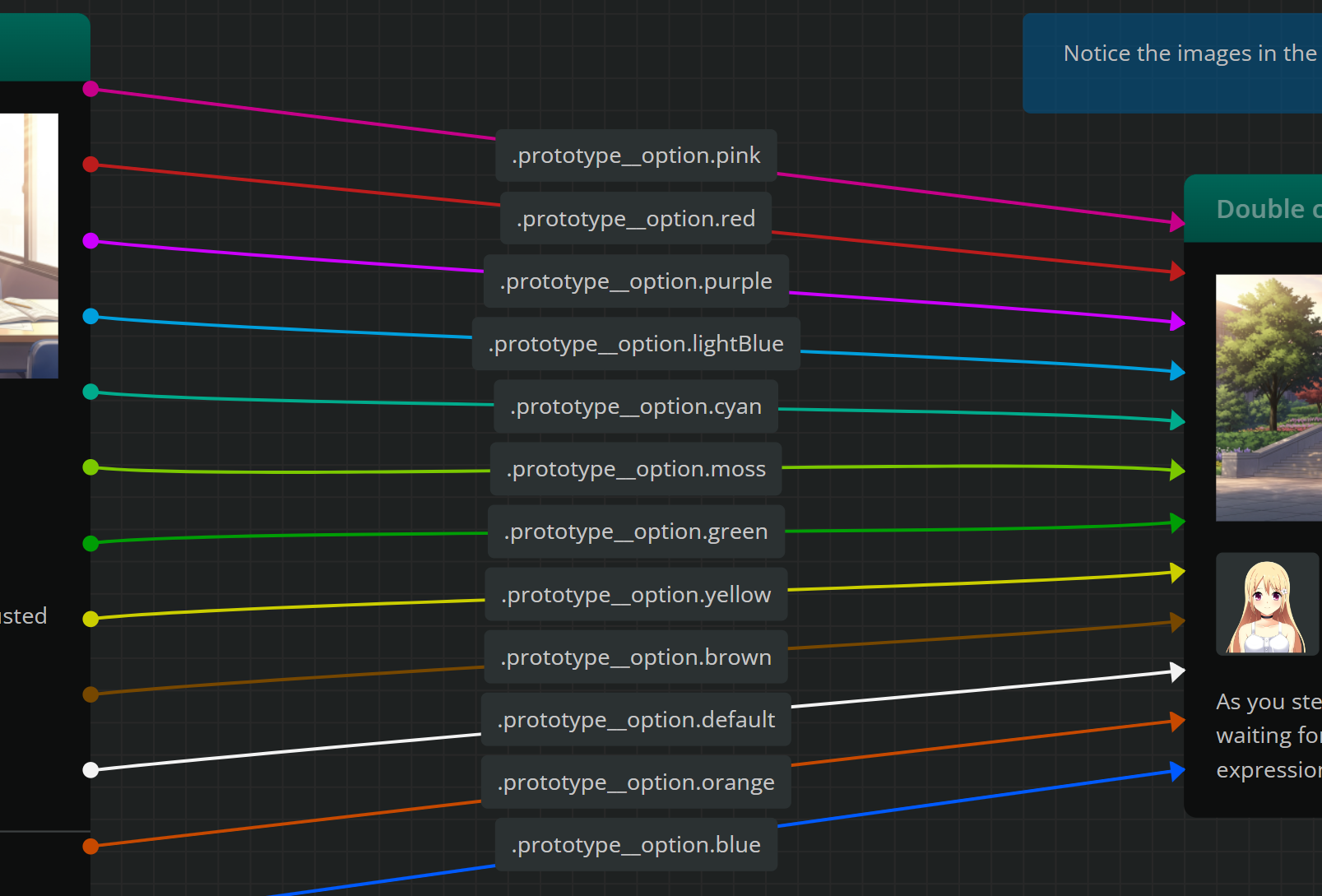This screenshot has height=896, width=1322.
Task: Select the orange output port dot
Action: tap(91, 846)
